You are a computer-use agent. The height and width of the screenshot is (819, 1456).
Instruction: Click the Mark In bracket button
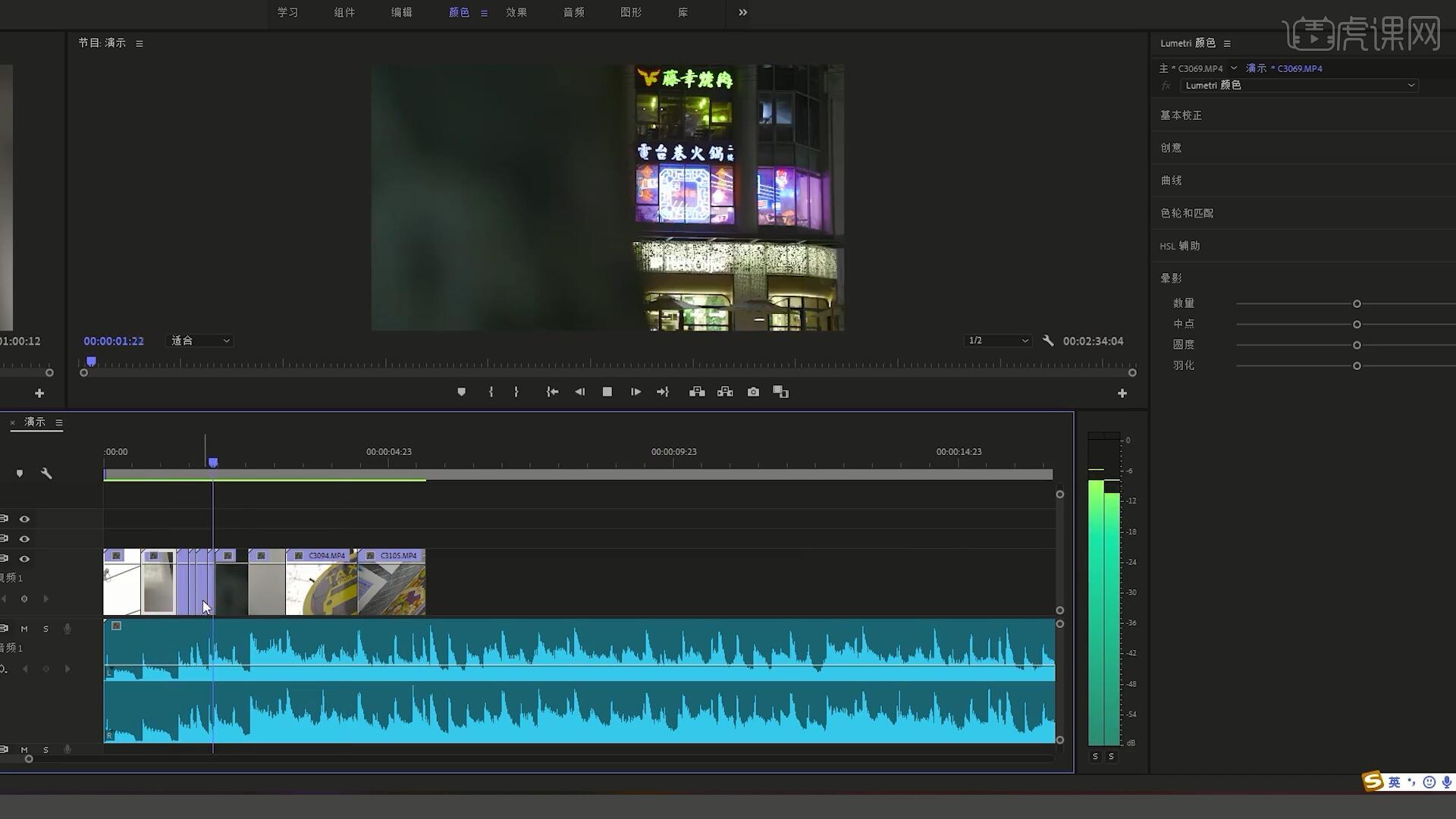(x=491, y=392)
